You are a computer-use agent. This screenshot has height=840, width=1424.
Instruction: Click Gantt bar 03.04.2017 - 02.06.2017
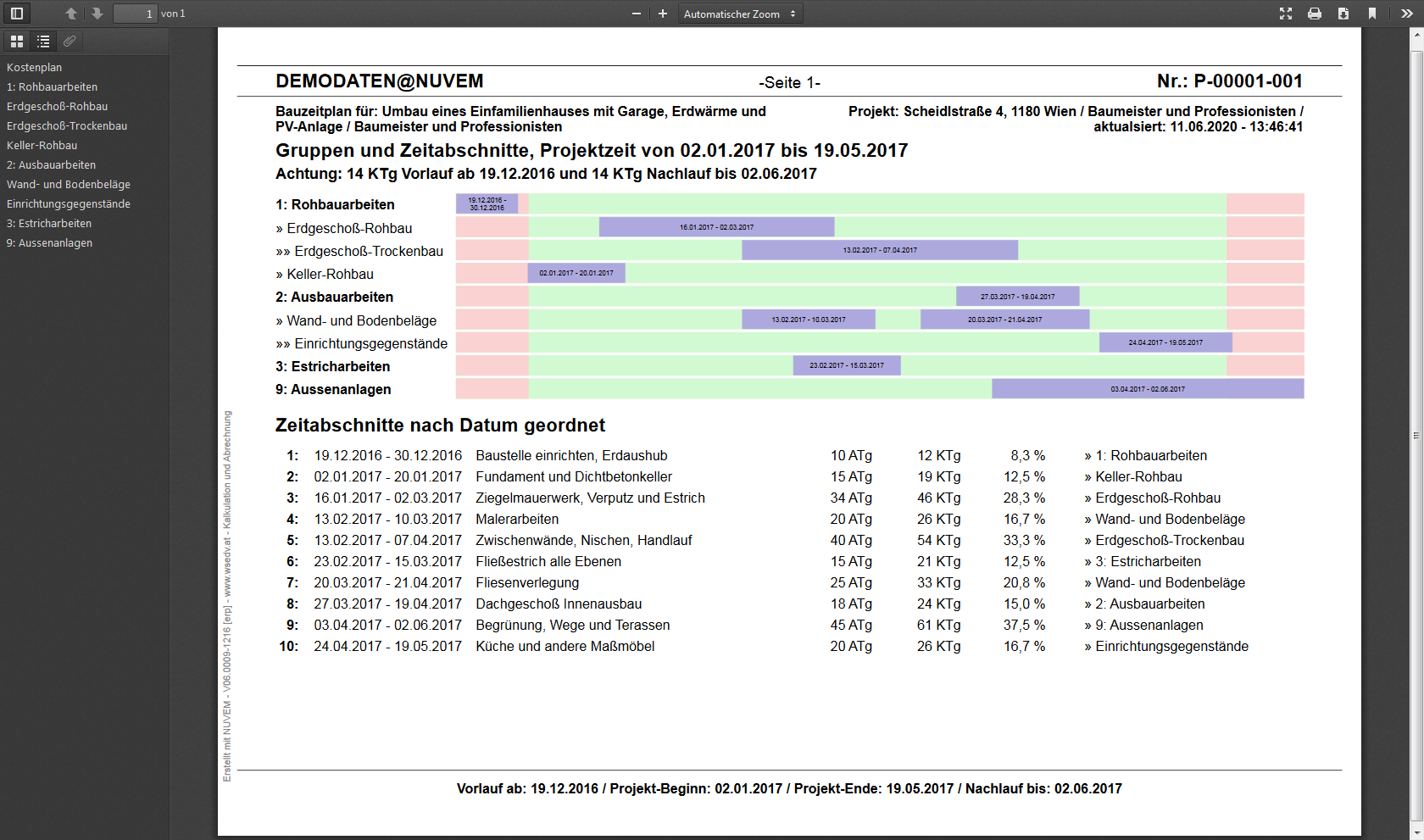1148,389
